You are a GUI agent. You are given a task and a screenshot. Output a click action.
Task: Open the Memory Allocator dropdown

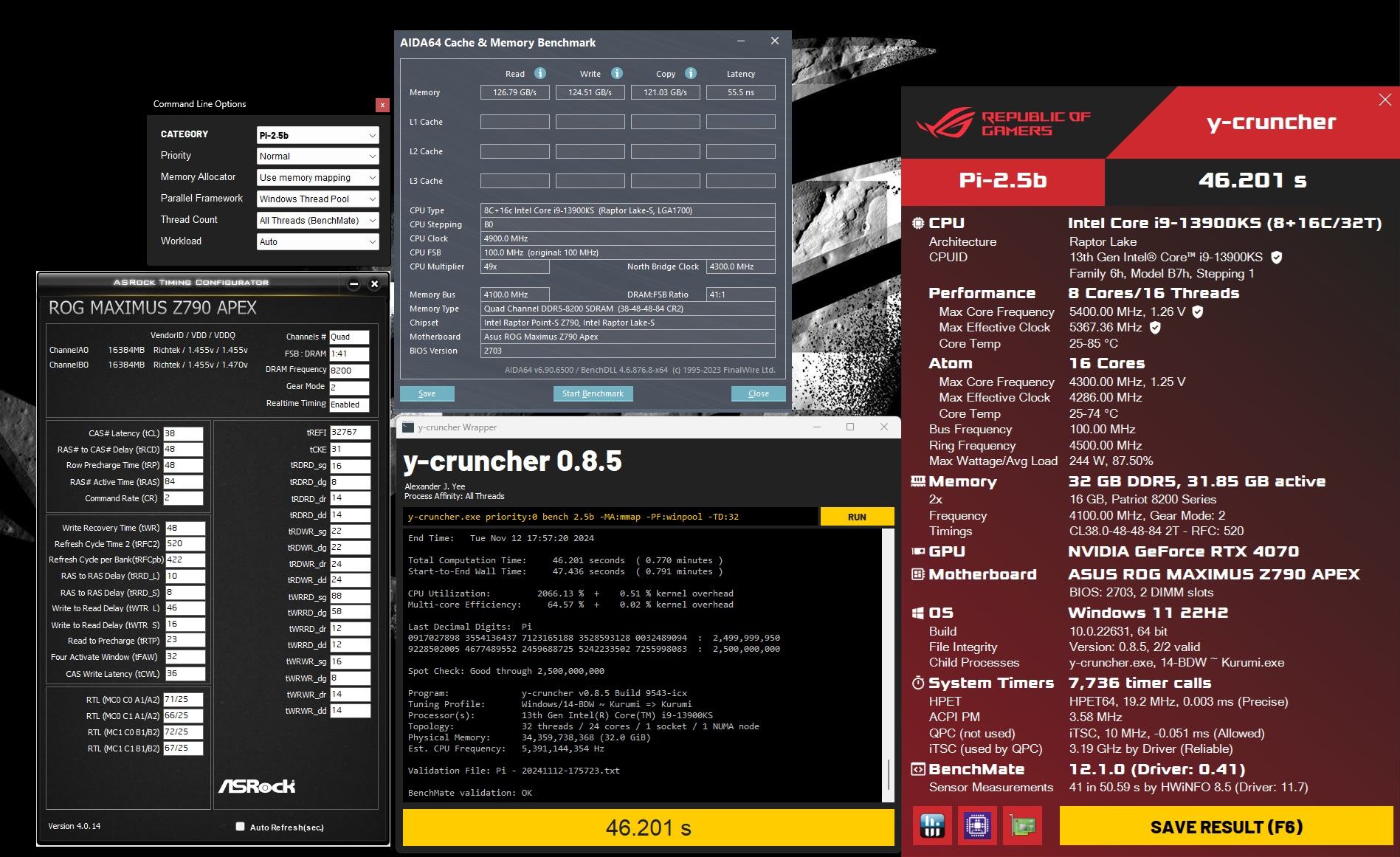coord(318,178)
